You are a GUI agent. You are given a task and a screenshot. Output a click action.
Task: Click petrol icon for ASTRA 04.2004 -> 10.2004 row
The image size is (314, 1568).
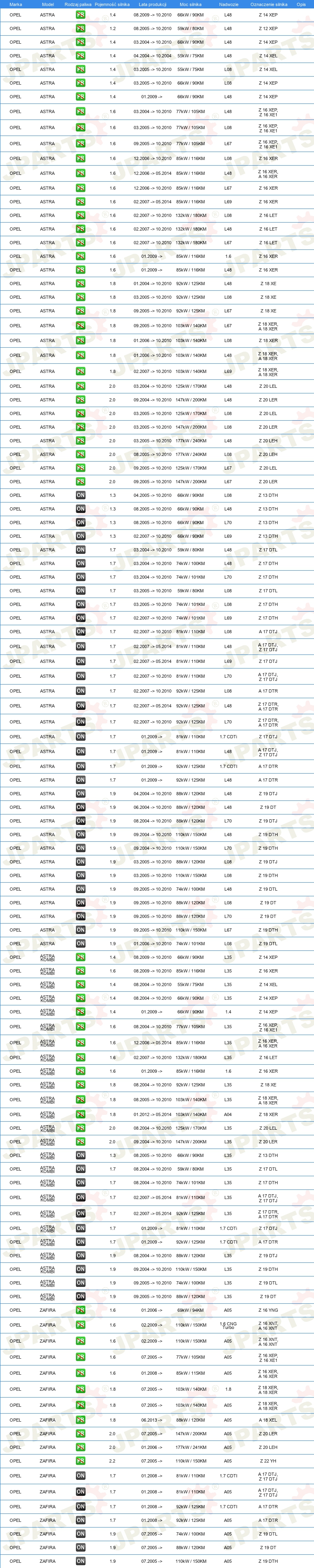(80, 56)
